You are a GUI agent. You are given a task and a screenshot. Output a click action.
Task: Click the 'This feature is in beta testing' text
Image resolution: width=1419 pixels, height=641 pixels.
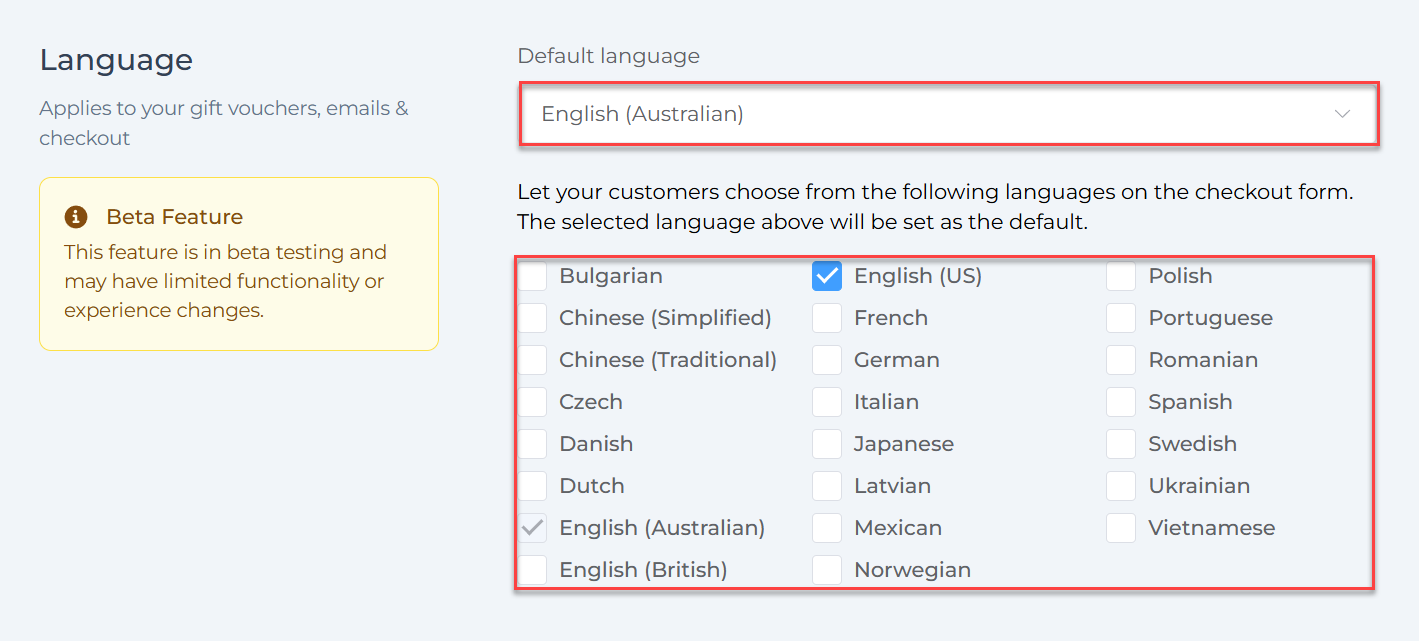(x=226, y=281)
